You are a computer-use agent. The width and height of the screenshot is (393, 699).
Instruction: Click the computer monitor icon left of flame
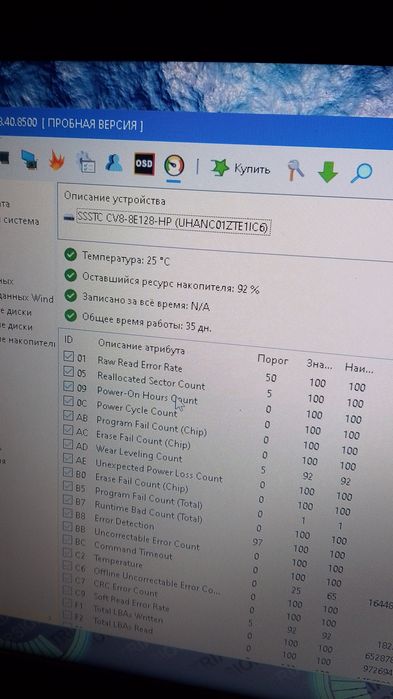click(x=29, y=160)
